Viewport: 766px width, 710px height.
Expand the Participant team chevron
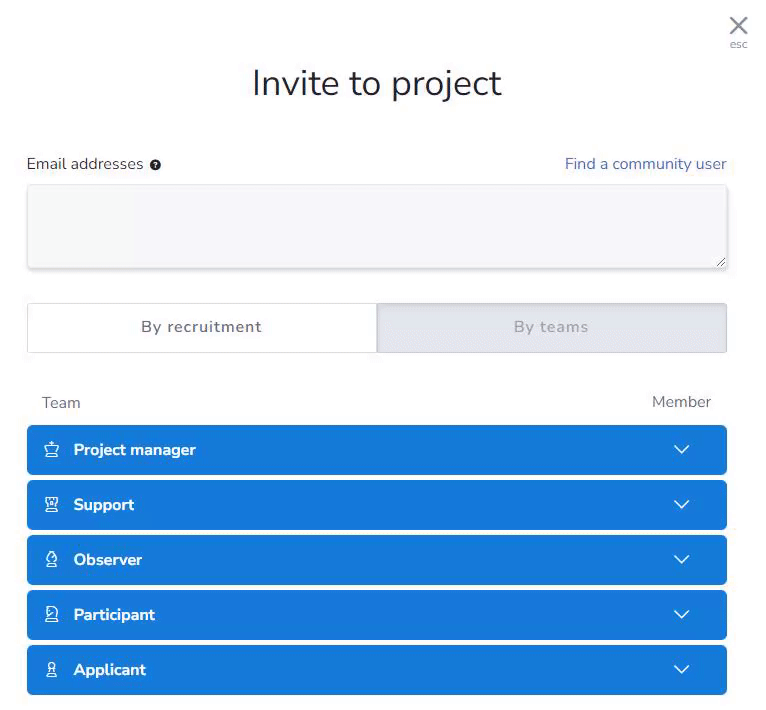681,614
